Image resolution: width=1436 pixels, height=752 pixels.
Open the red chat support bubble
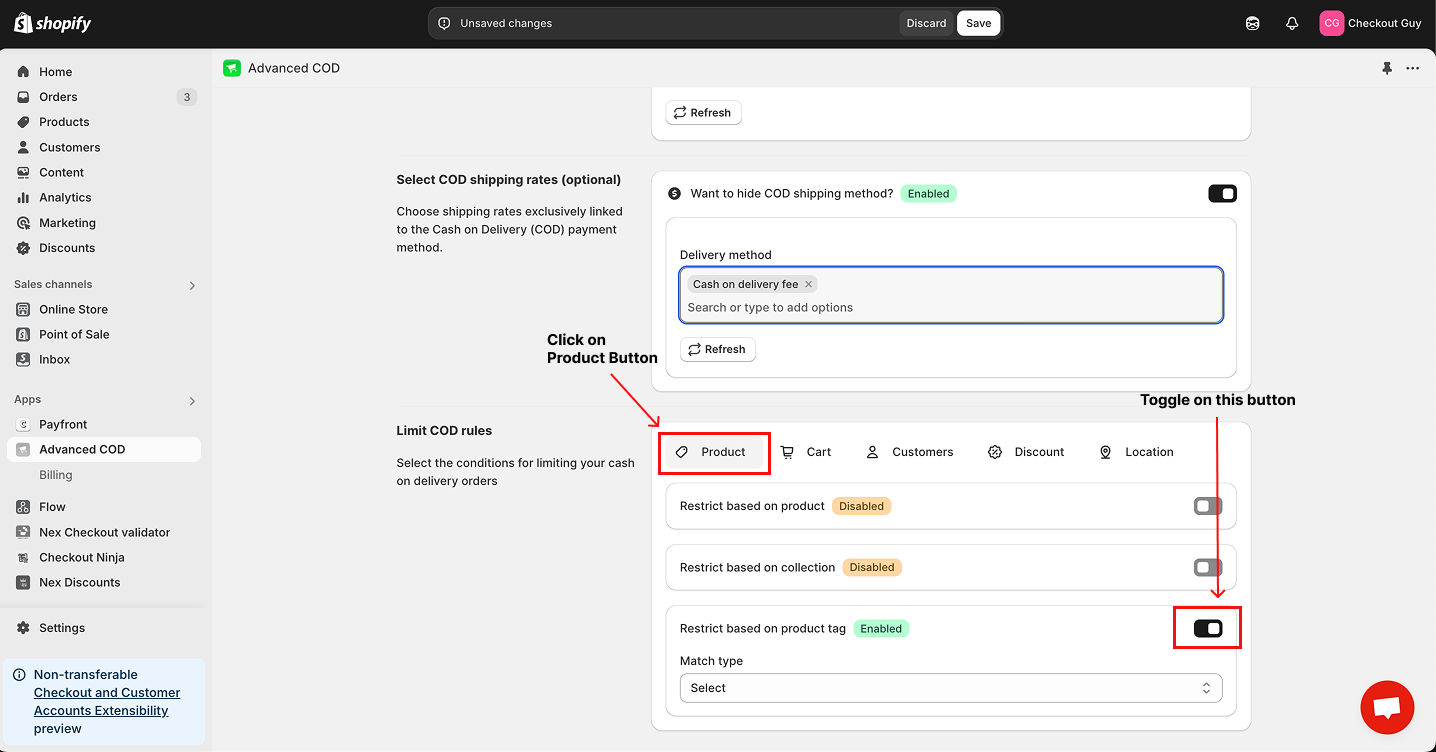pos(1387,707)
